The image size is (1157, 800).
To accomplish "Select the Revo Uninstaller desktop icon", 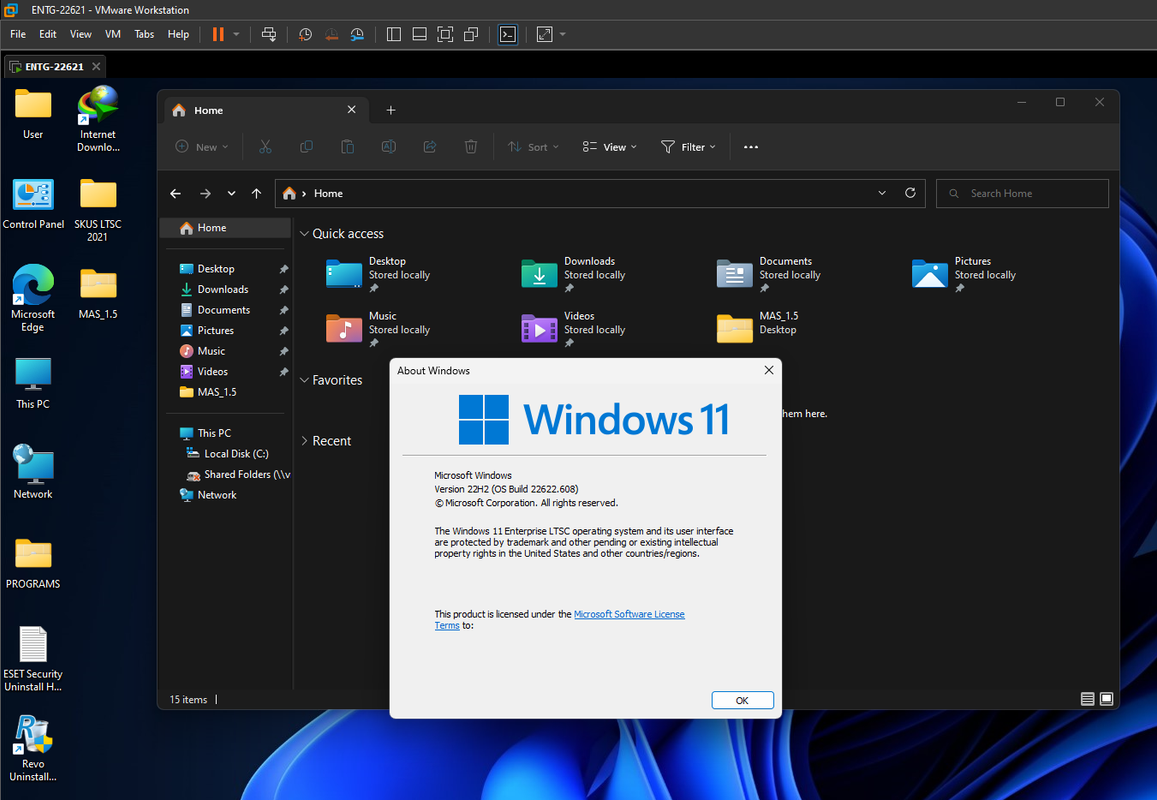I will click(32, 748).
